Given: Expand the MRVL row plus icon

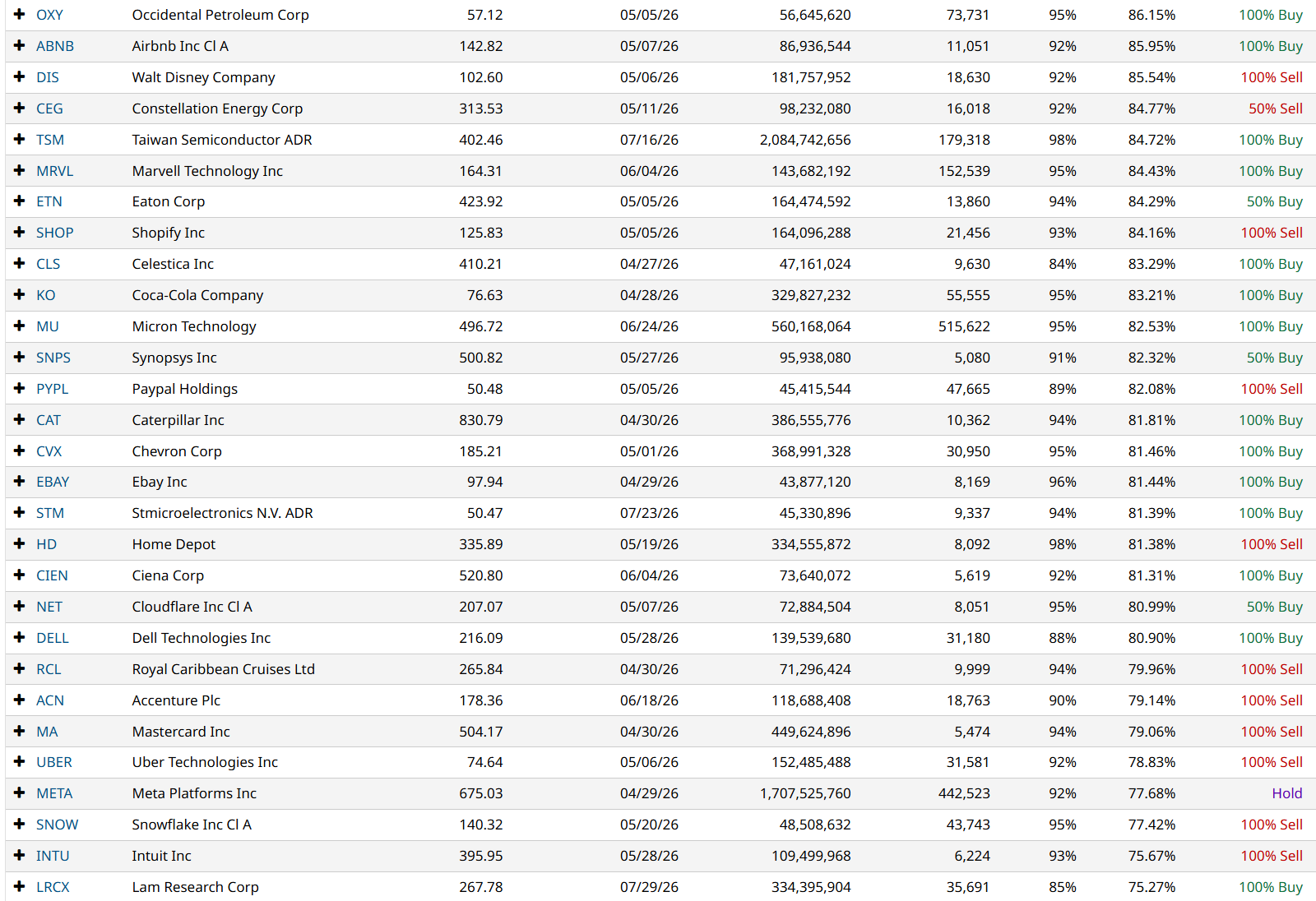Looking at the screenshot, I should tap(20, 171).
